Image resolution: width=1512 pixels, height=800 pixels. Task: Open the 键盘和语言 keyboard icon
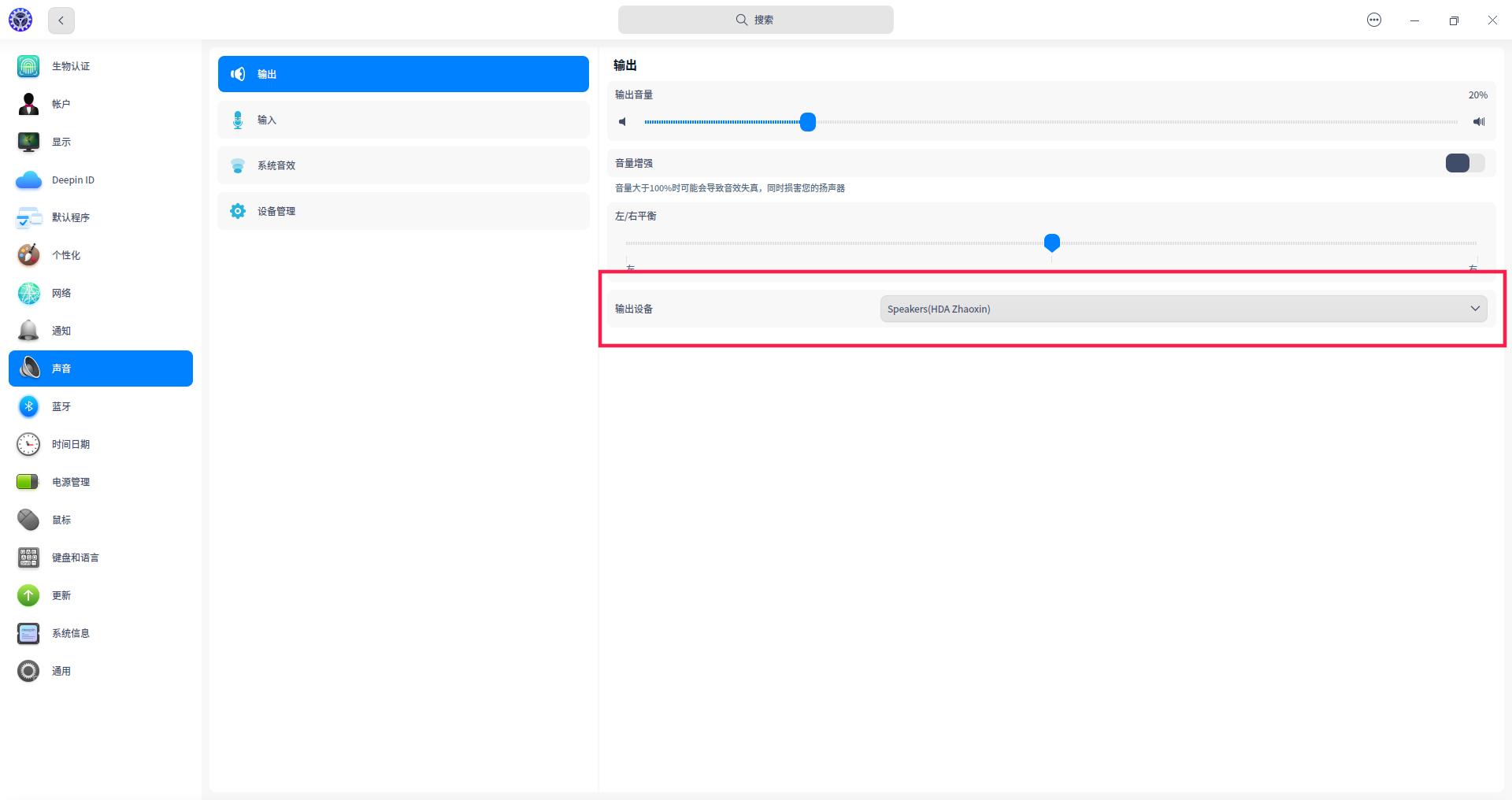28,557
